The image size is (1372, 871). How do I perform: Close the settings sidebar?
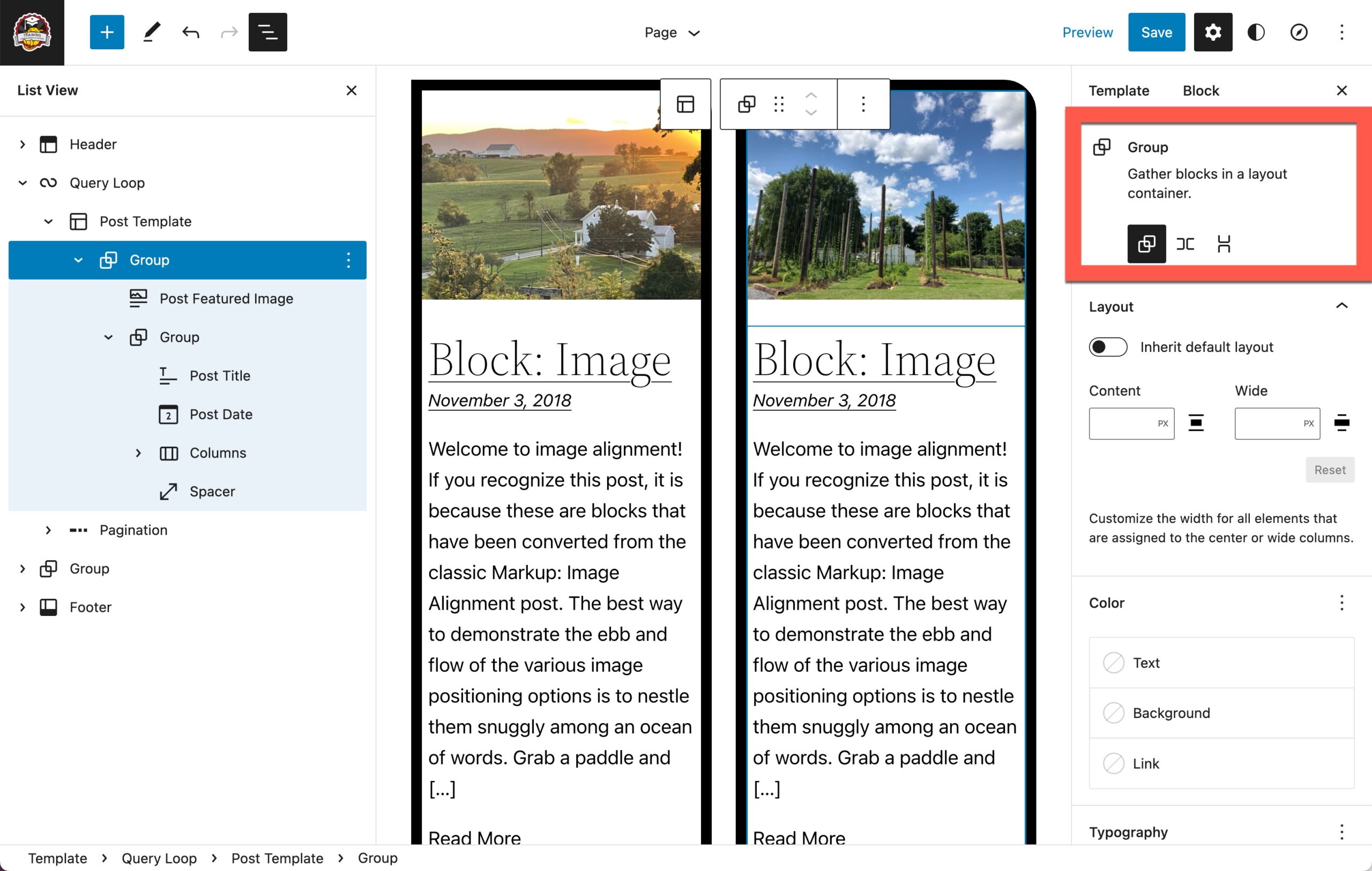1341,91
